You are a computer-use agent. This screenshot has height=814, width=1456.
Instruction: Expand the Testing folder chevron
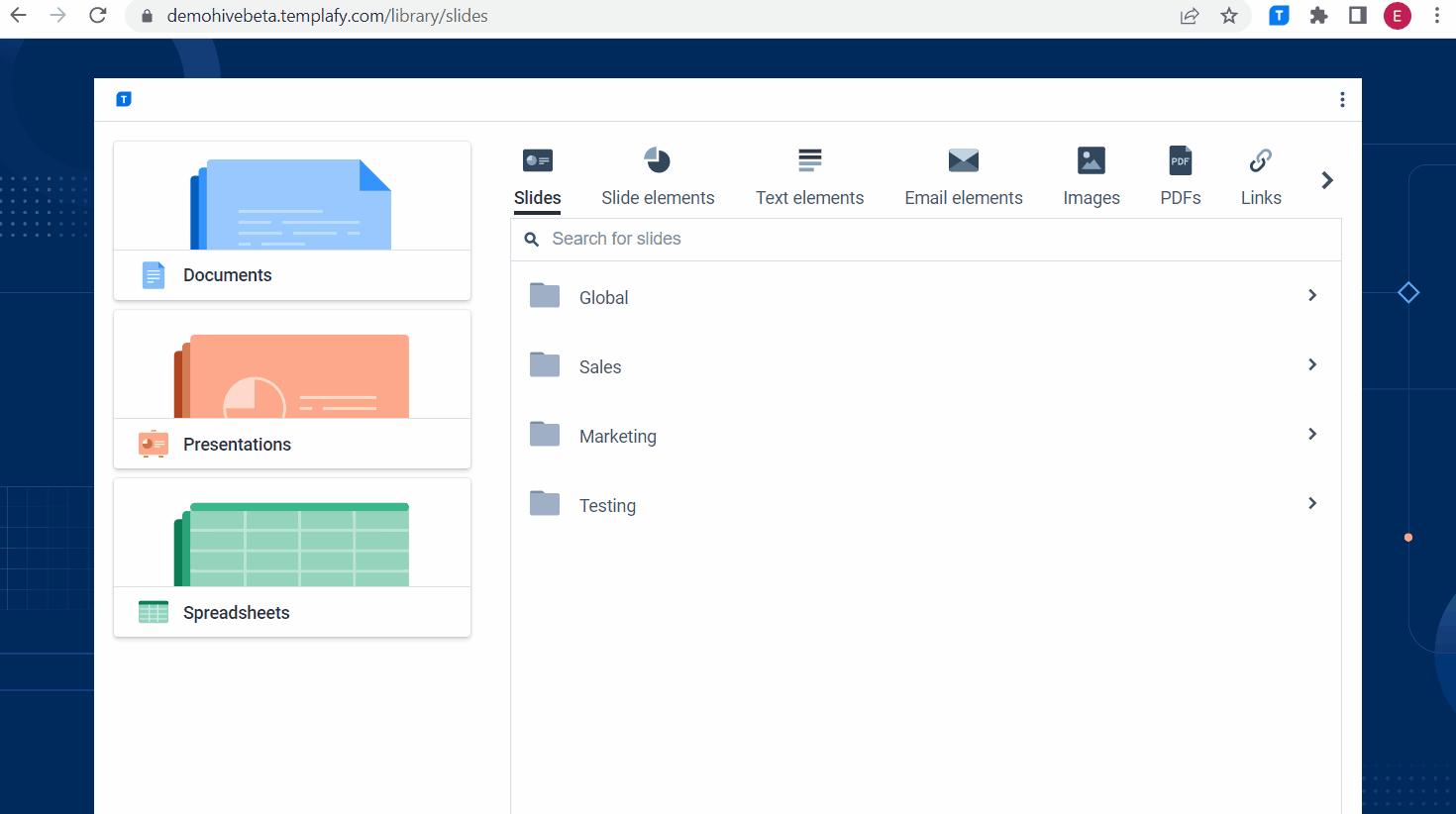pos(1312,503)
